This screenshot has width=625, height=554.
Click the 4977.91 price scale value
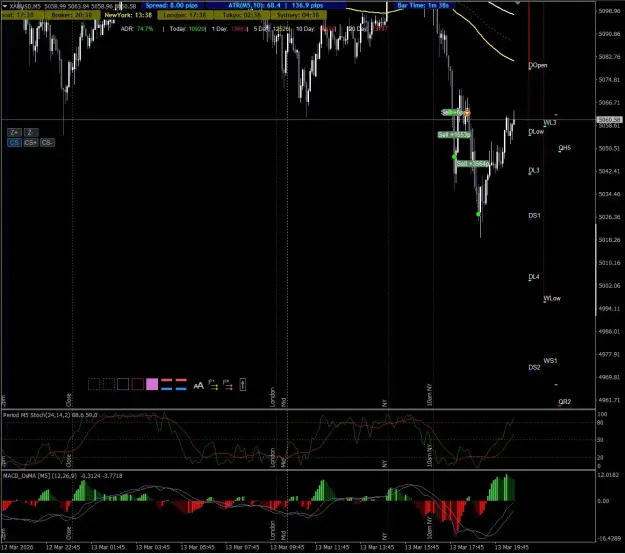coord(609,354)
